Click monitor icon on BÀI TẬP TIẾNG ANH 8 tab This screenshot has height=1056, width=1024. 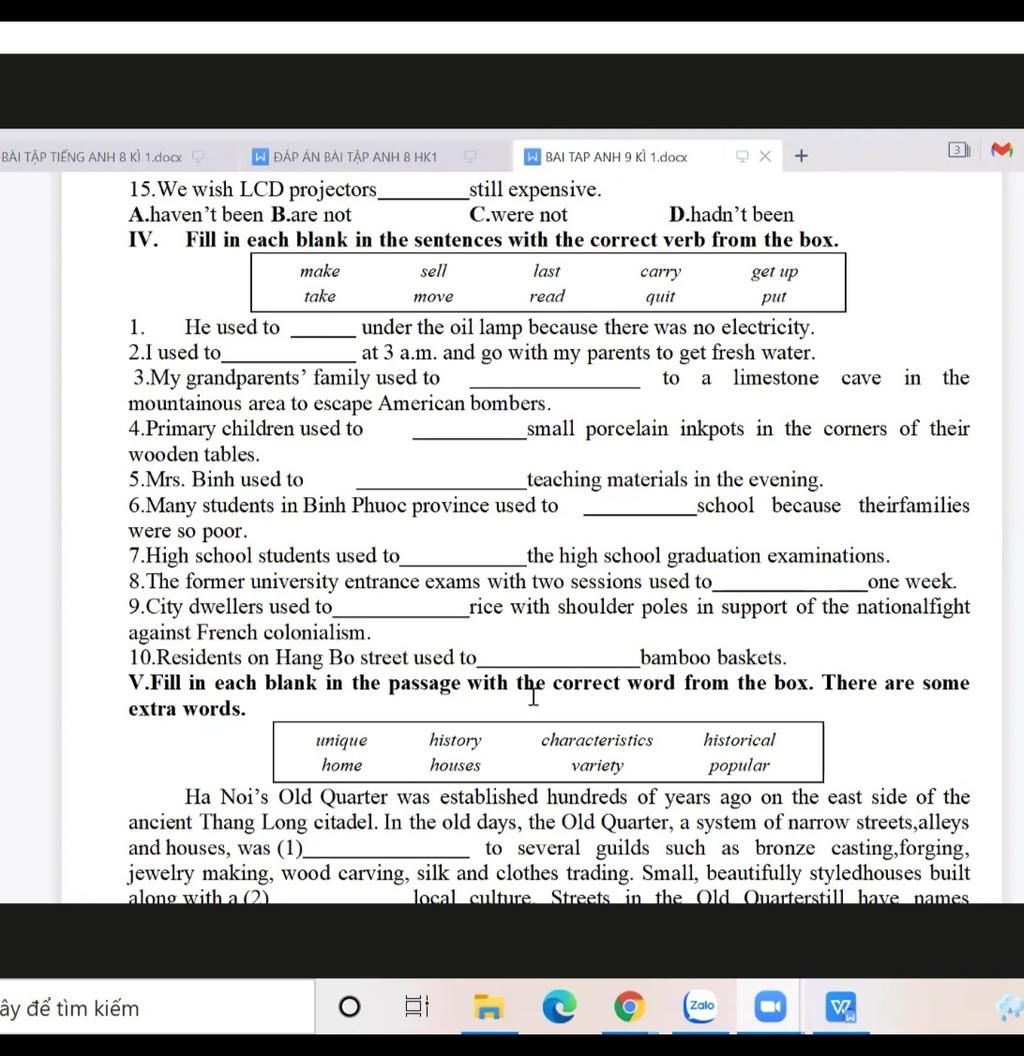pyautogui.click(x=198, y=156)
